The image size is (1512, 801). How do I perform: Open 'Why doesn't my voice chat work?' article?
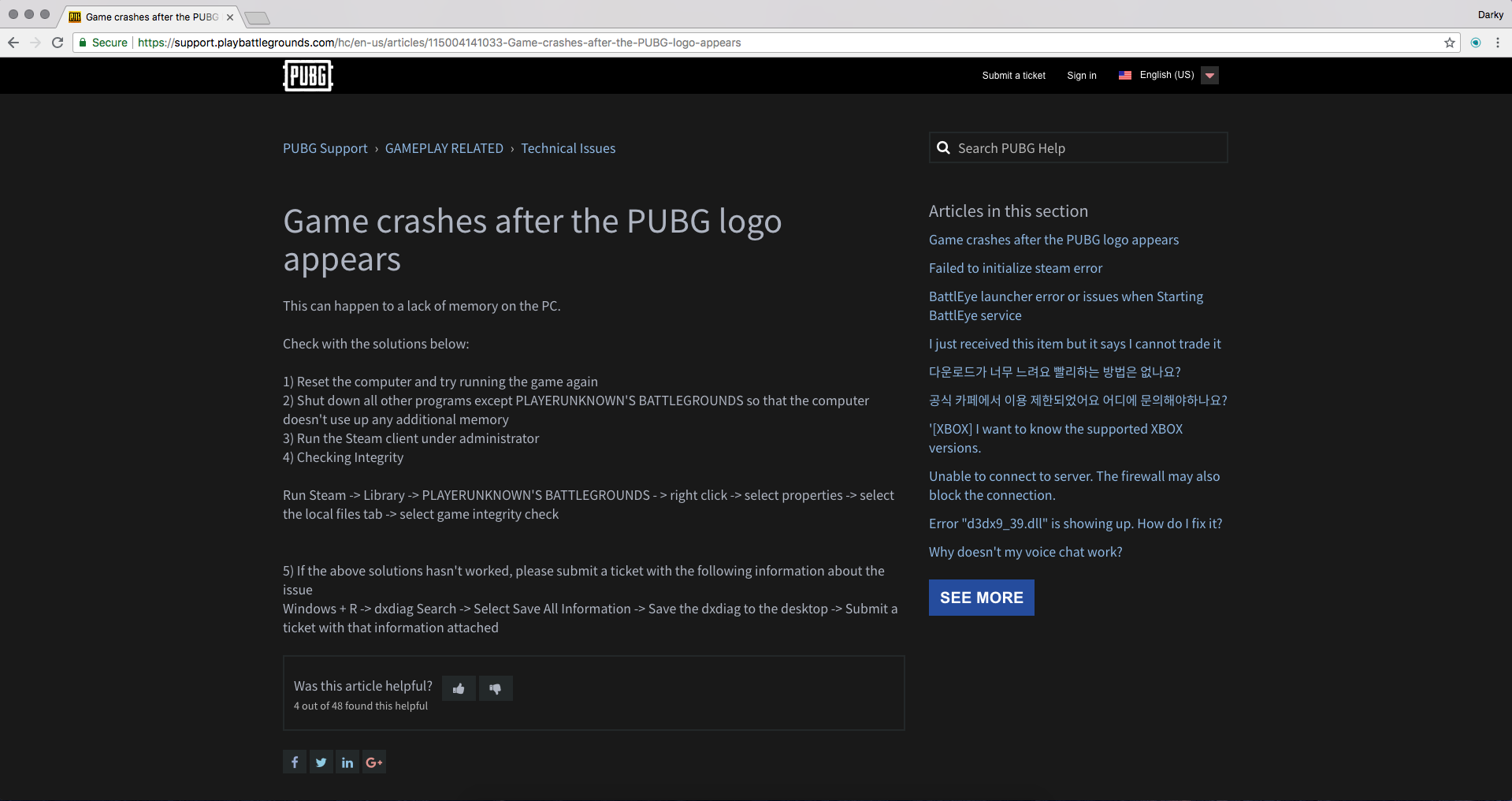[1026, 552]
